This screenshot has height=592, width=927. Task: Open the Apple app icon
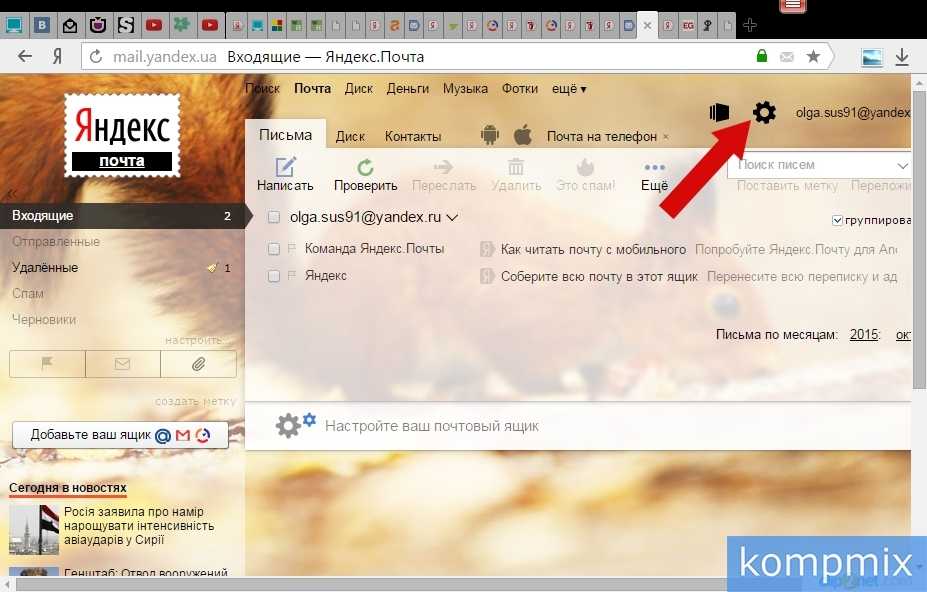pos(523,135)
